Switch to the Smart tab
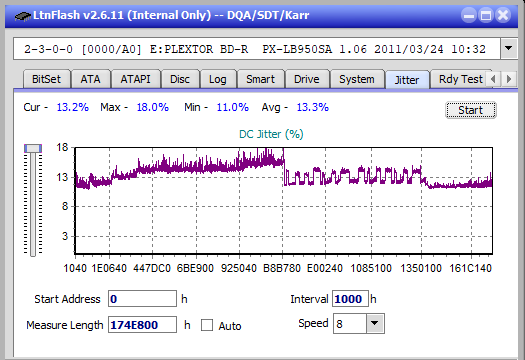This screenshot has width=525, height=360. (x=260, y=79)
